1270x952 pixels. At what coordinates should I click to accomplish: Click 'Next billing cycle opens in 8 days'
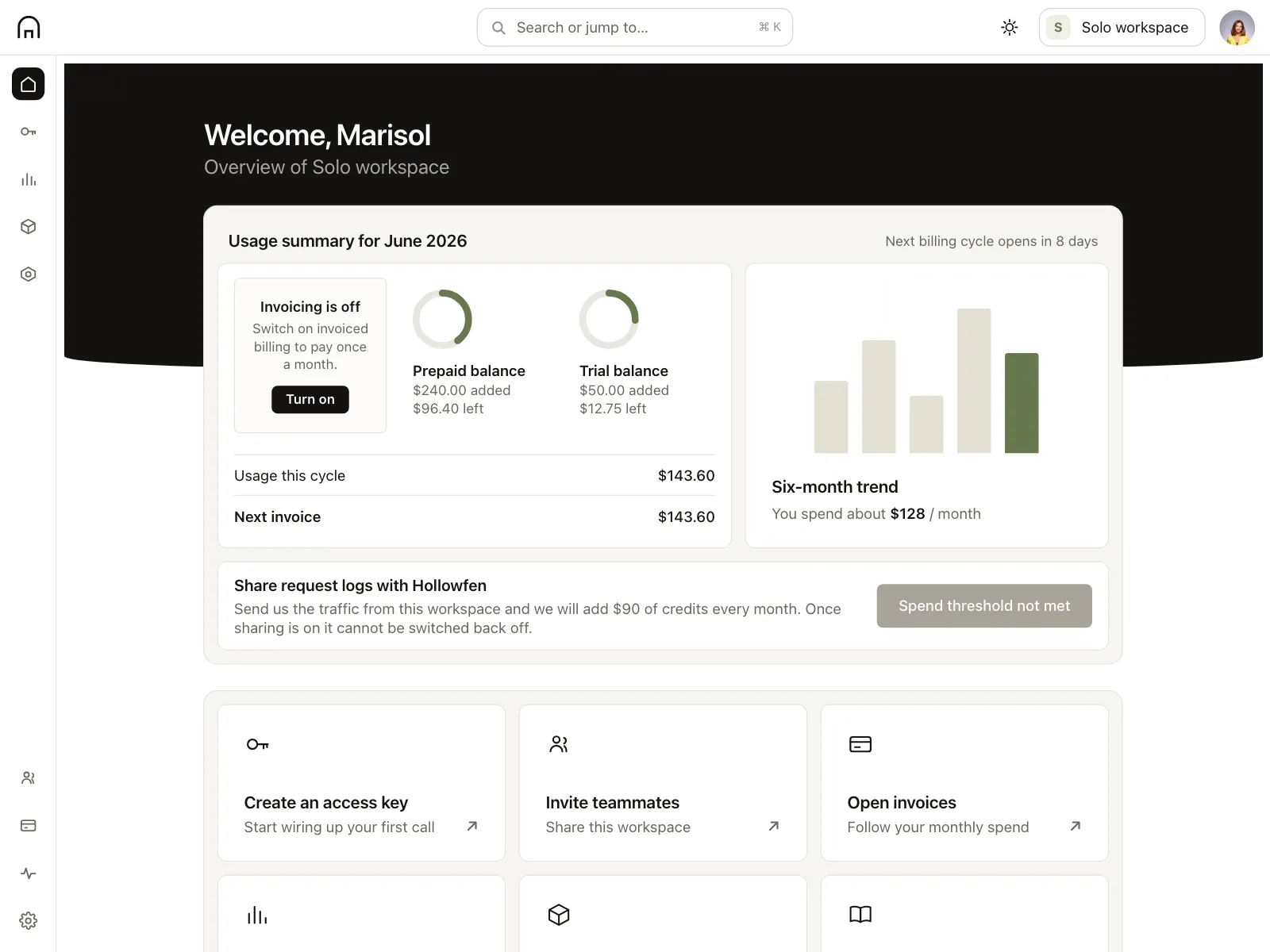point(991,241)
